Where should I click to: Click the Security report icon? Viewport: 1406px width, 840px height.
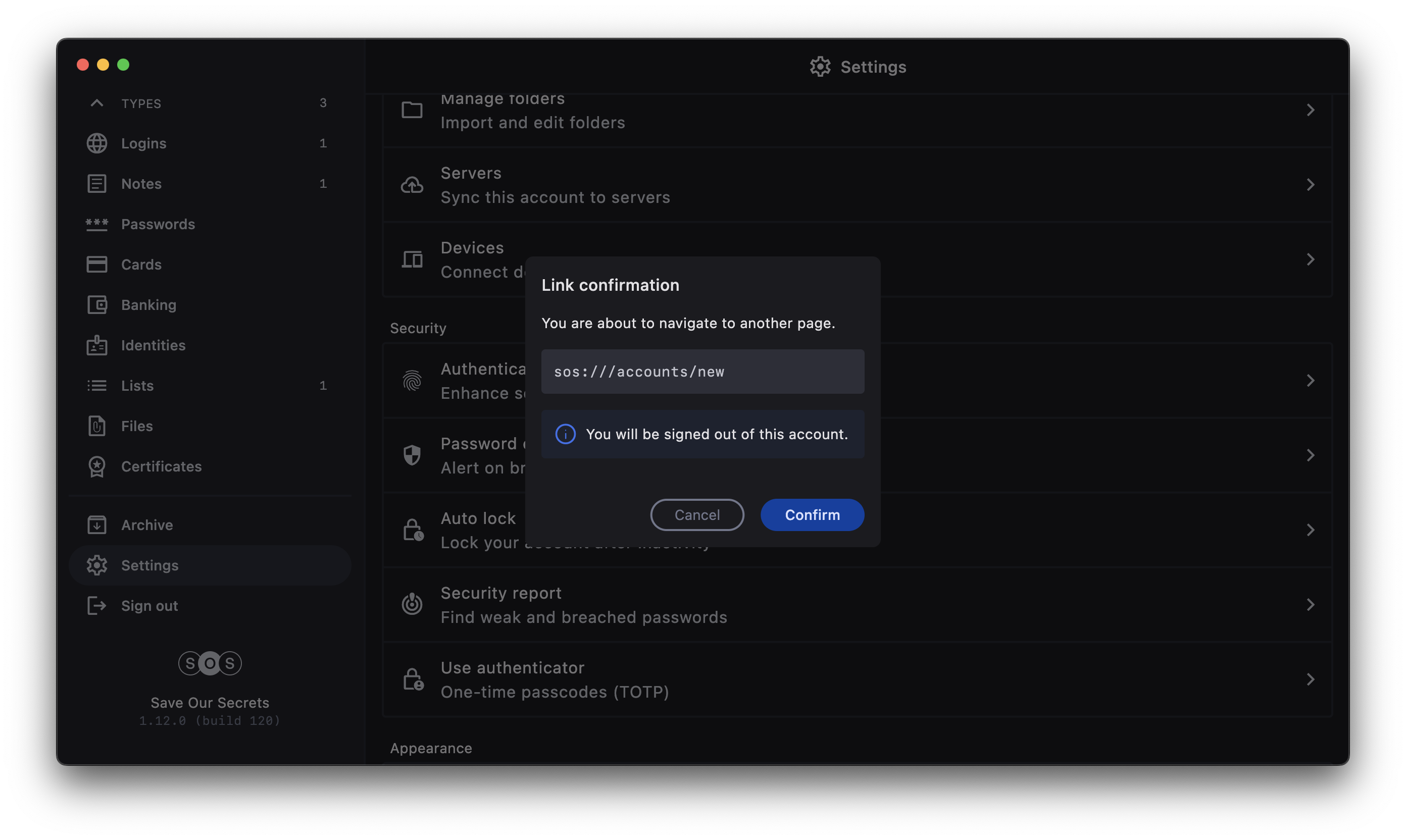[412, 604]
